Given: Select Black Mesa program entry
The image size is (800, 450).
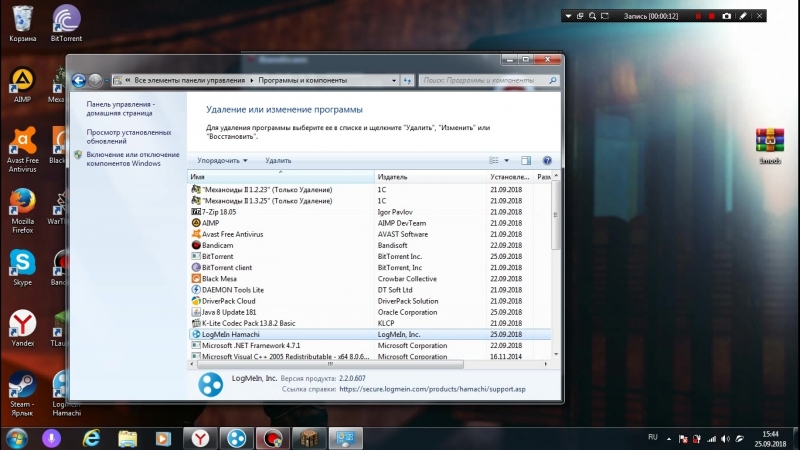Looking at the screenshot, I should tap(369, 279).
